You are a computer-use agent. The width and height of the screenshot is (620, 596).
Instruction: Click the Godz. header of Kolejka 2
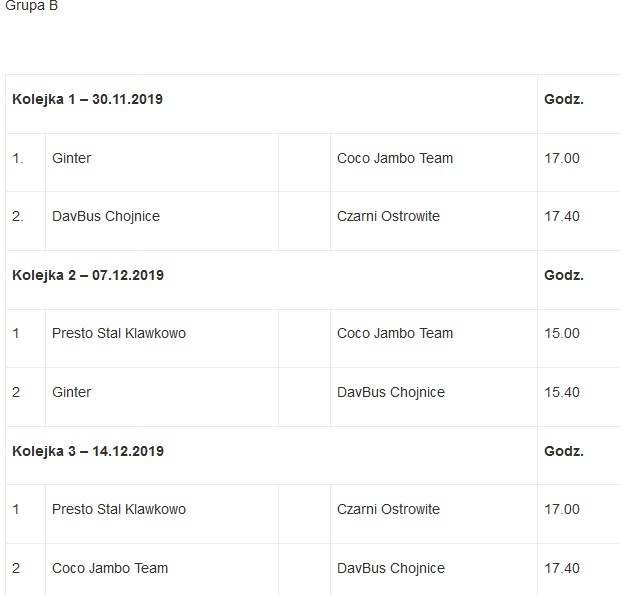[564, 275]
